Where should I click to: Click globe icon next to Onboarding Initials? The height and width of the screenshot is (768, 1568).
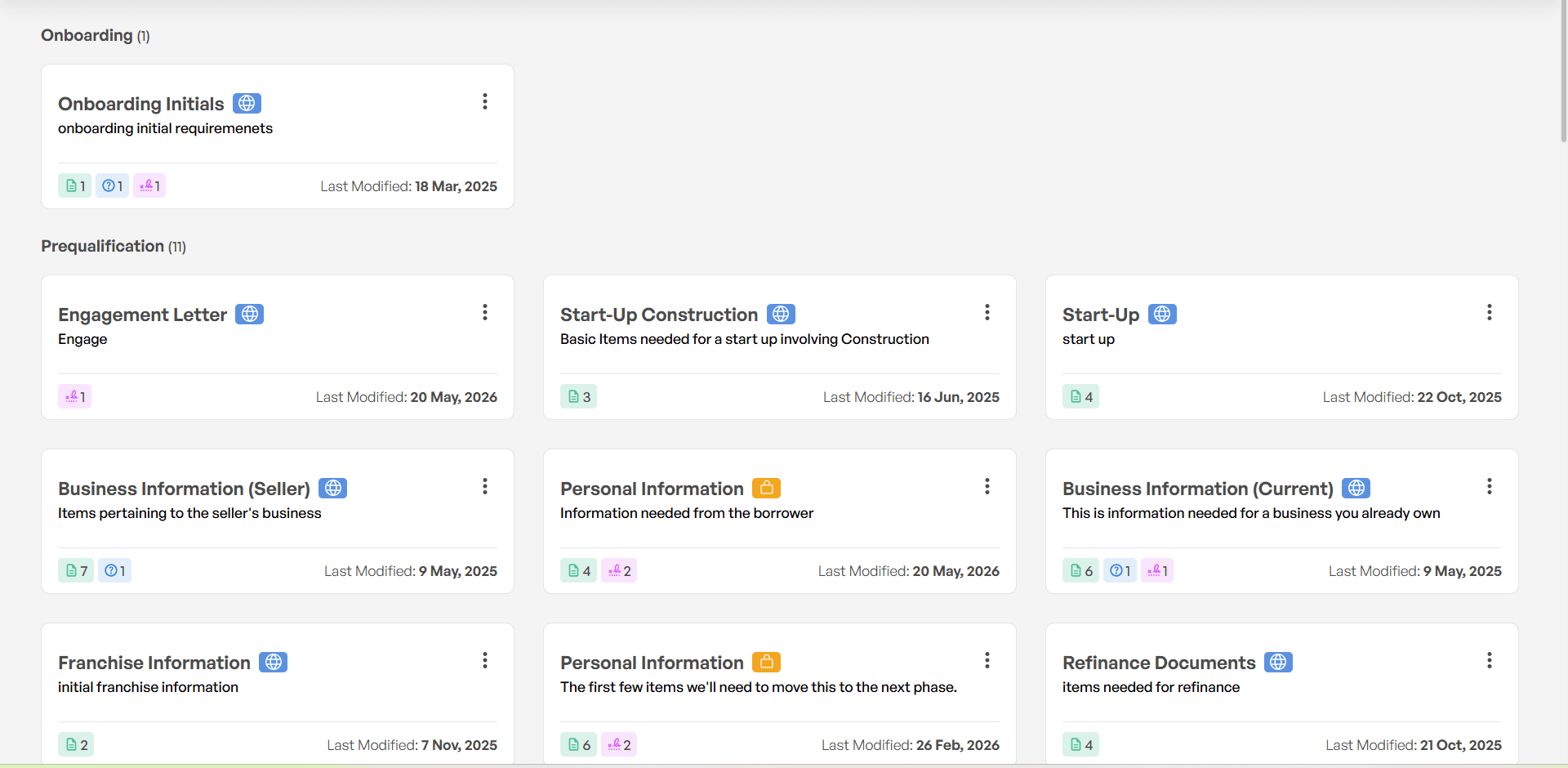coord(247,104)
